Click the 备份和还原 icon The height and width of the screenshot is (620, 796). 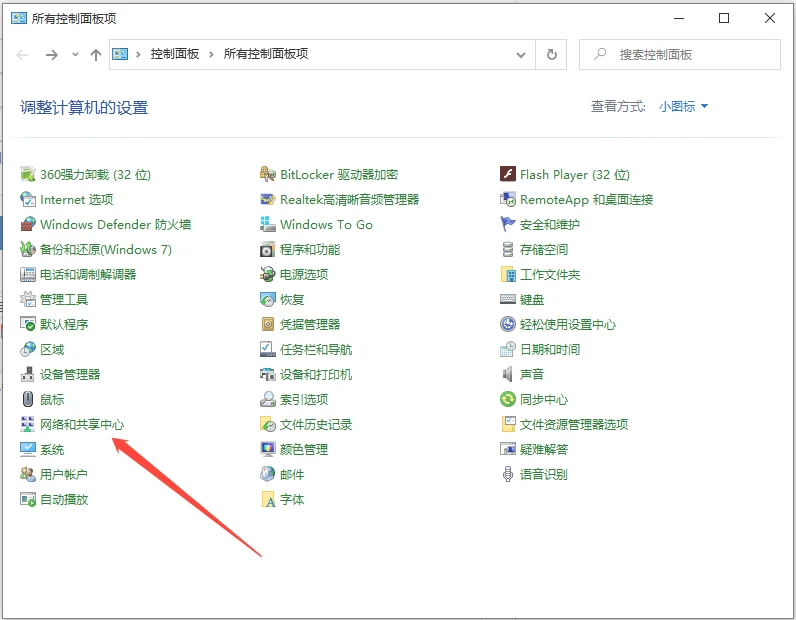pyautogui.click(x=27, y=249)
